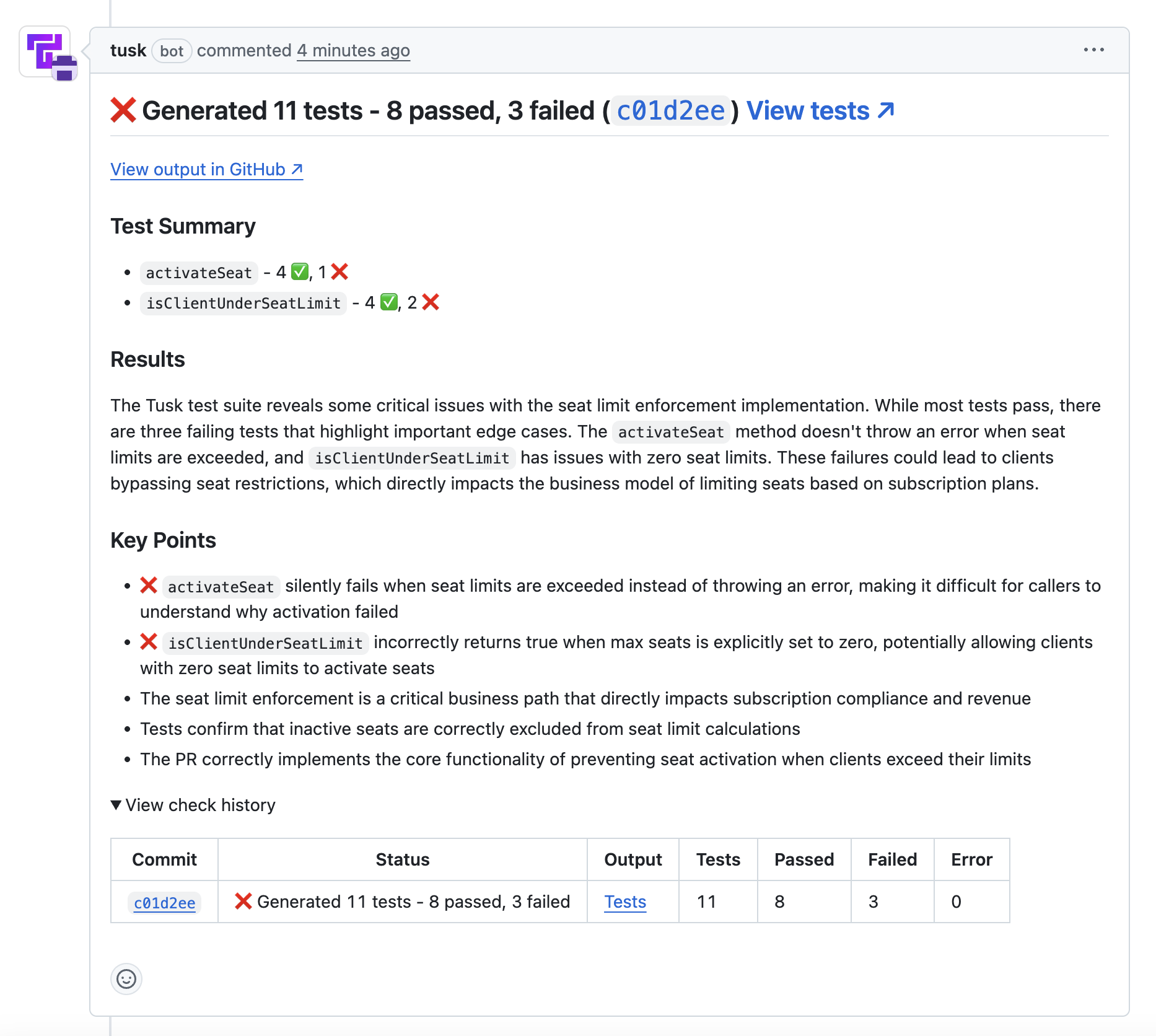Click the Tests link in Output column

625,902
